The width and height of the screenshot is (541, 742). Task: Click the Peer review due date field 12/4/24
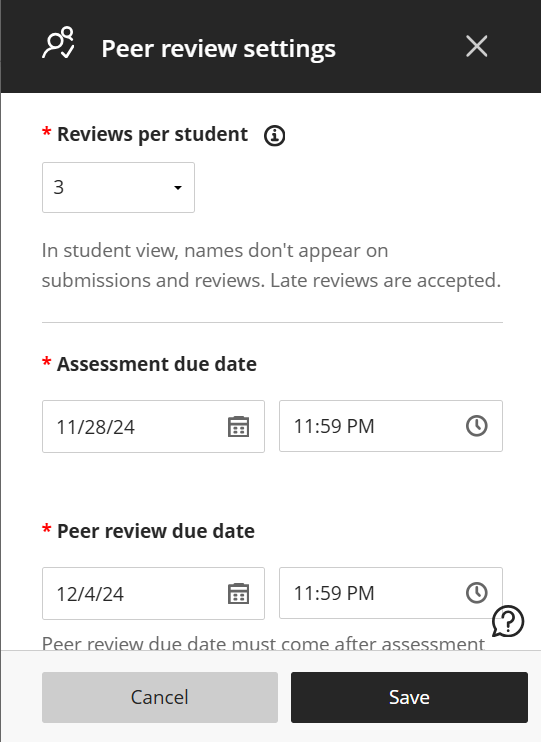pos(153,593)
